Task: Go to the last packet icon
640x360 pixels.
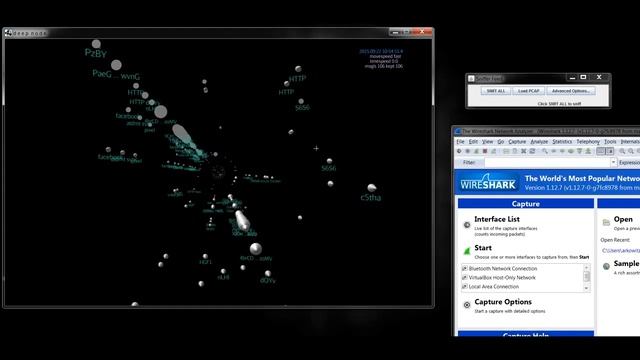Action: 588,151
